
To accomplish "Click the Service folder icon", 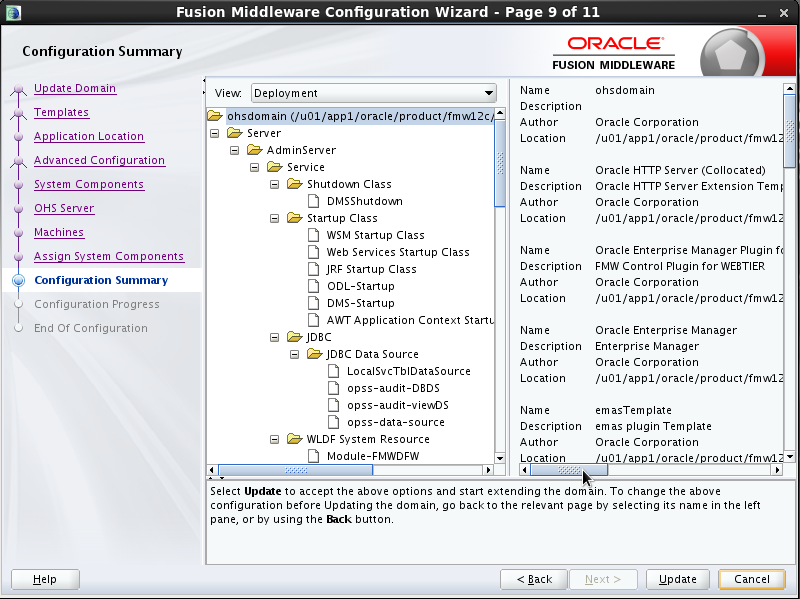I will (x=274, y=167).
